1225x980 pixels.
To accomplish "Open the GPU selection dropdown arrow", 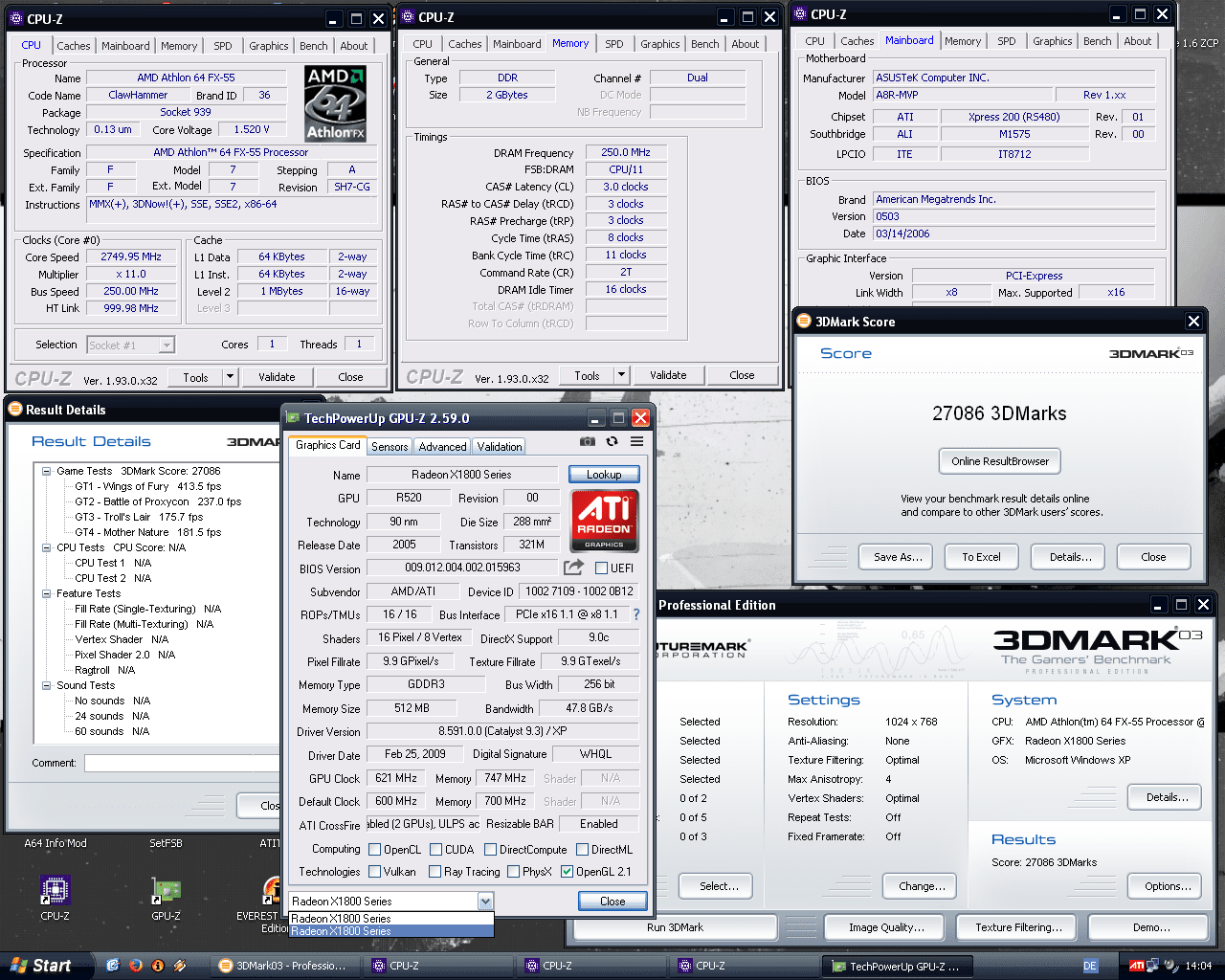I will 485,901.
